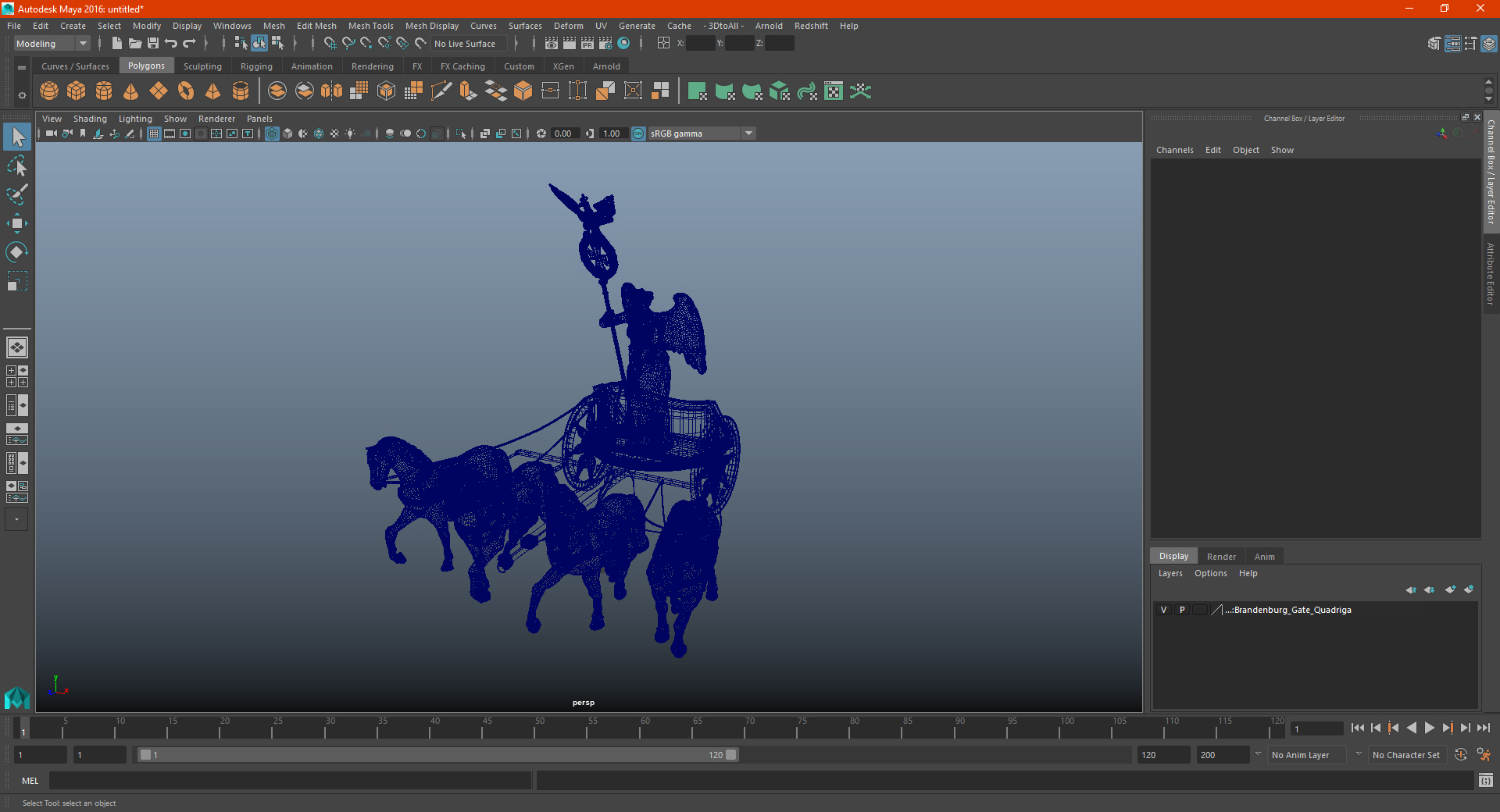The height and width of the screenshot is (812, 1500).
Task: Toggle viewport grid display
Action: [154, 134]
